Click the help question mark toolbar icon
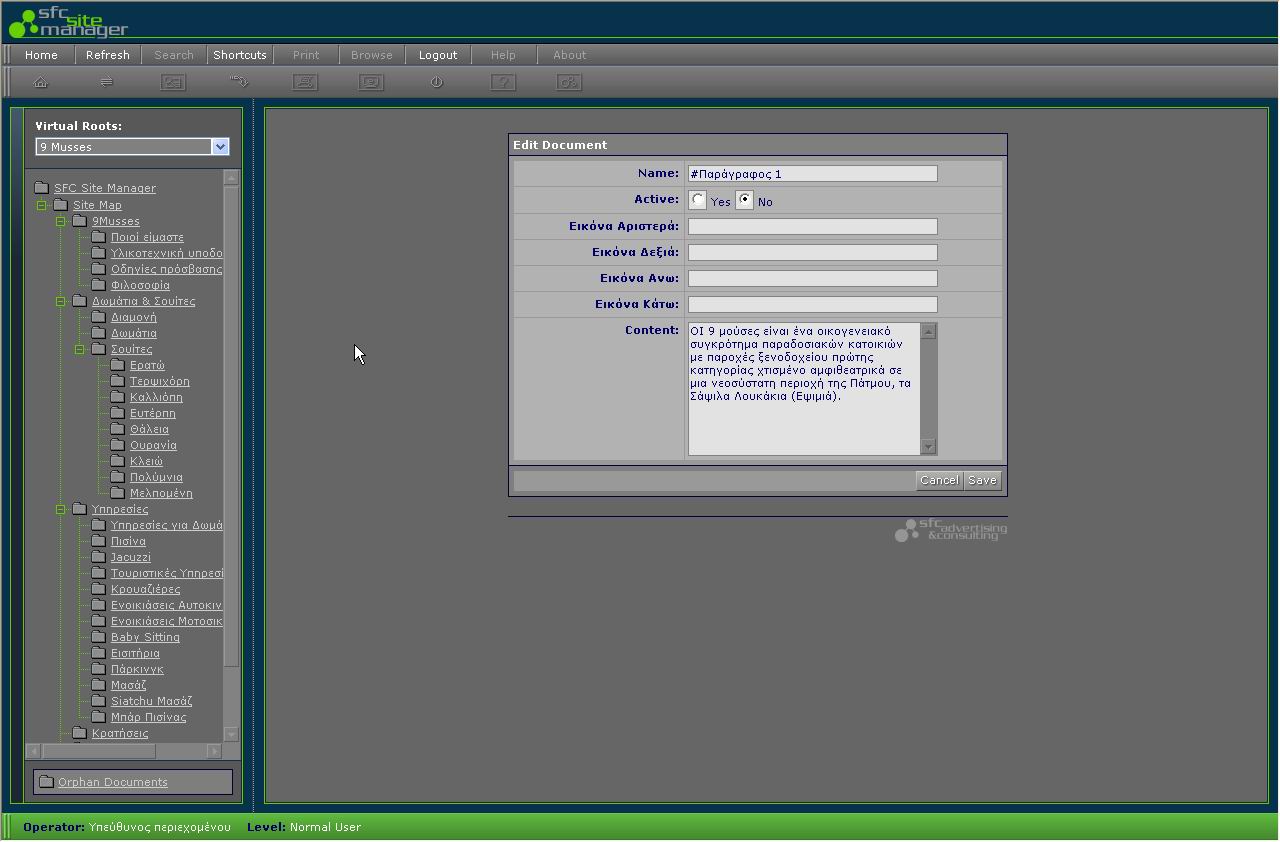 click(503, 82)
